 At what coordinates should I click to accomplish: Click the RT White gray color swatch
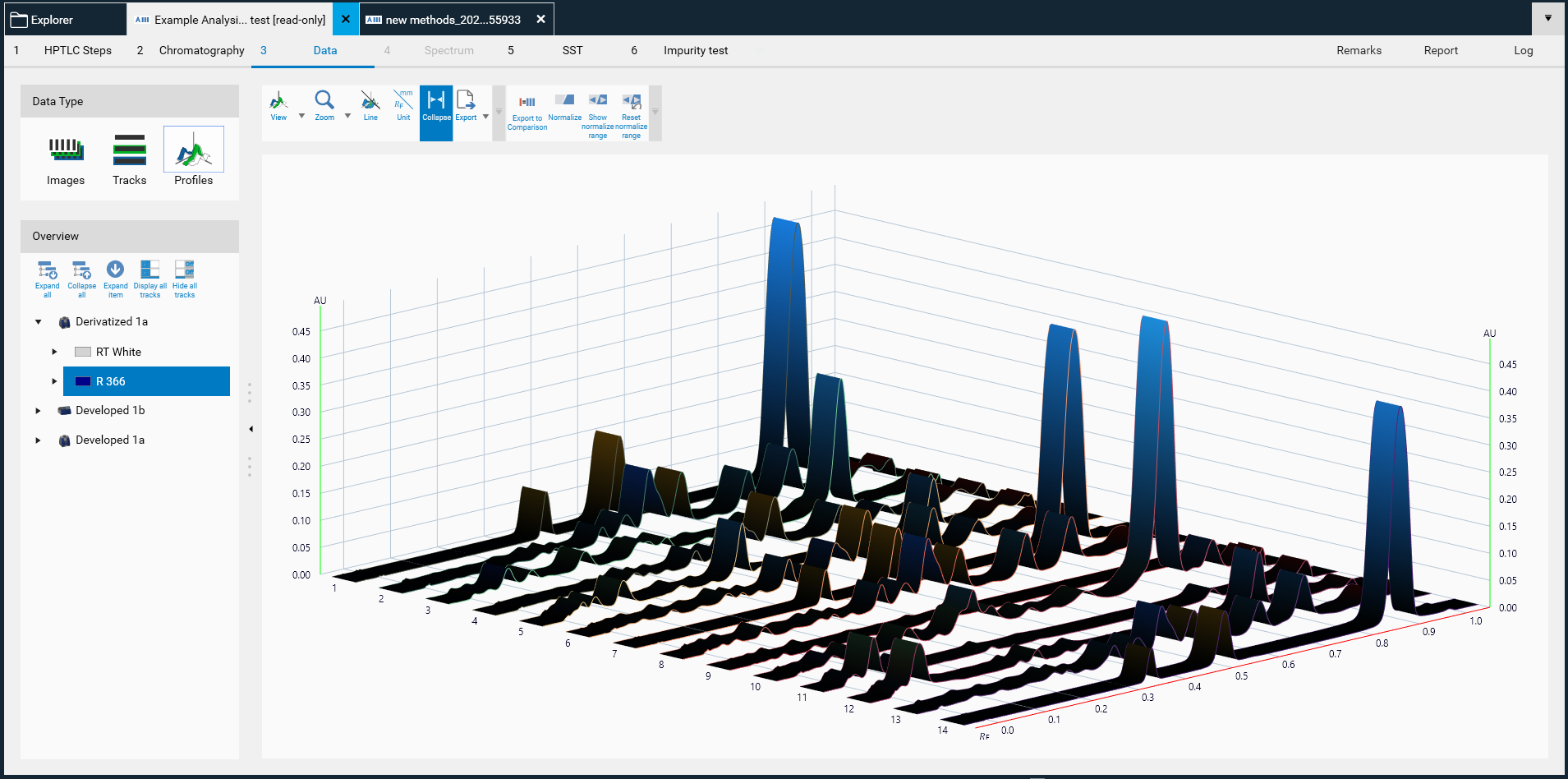point(83,352)
